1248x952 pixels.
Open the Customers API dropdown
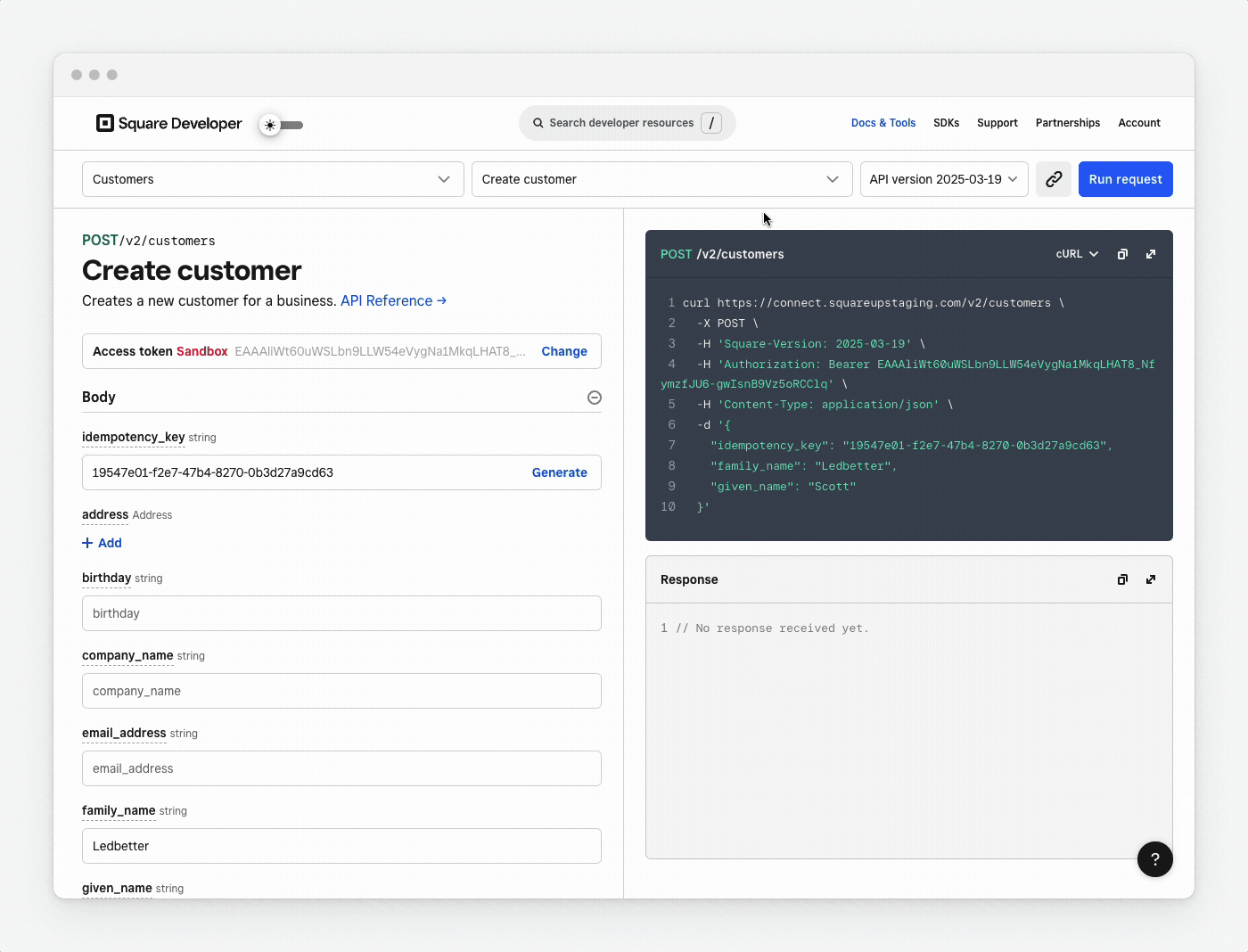[x=273, y=179]
